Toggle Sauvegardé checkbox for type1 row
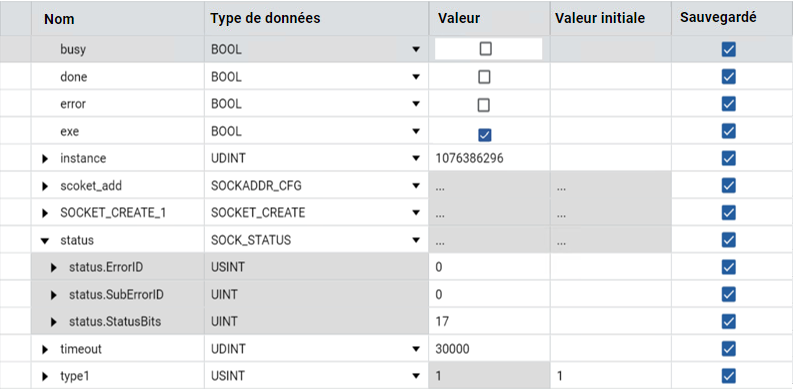The width and height of the screenshot is (794, 389). (x=729, y=376)
